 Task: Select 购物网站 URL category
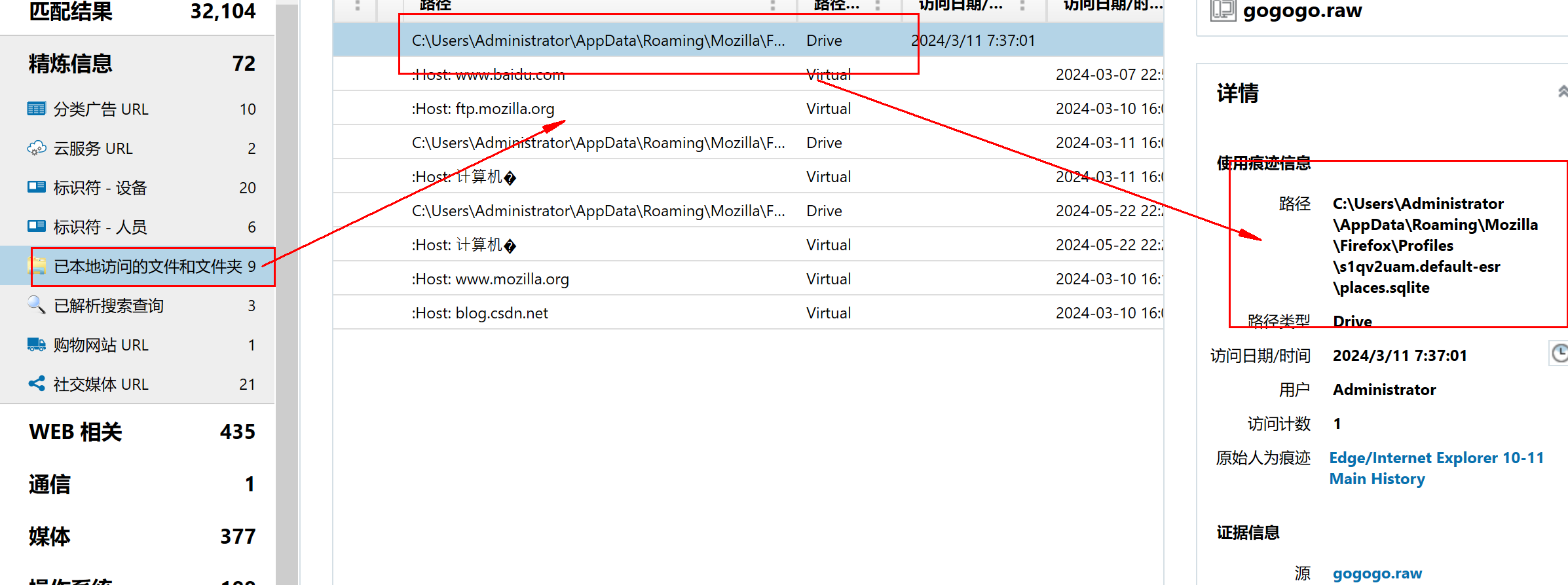coord(138,345)
